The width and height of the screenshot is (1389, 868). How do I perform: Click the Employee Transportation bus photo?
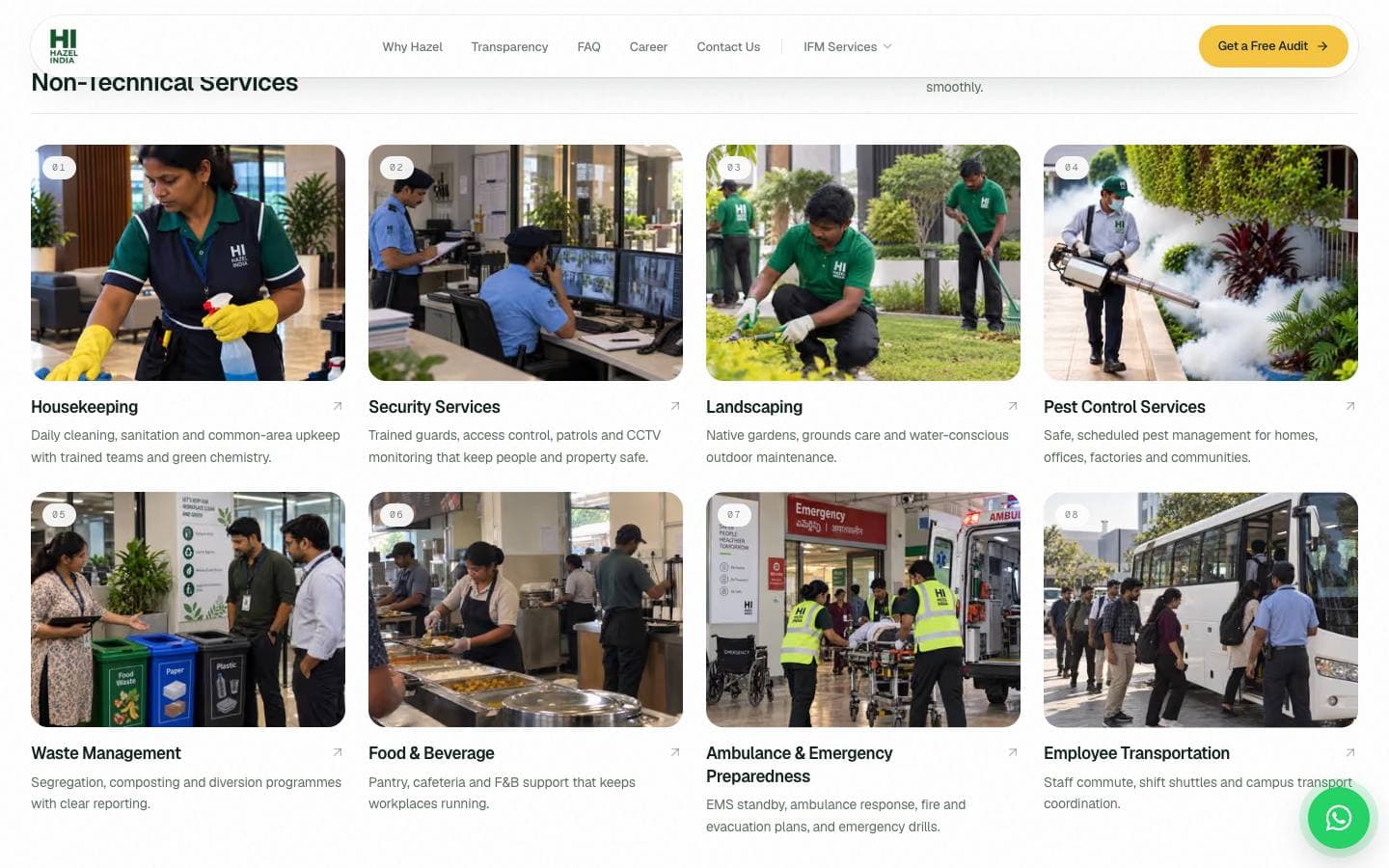tap(1201, 610)
